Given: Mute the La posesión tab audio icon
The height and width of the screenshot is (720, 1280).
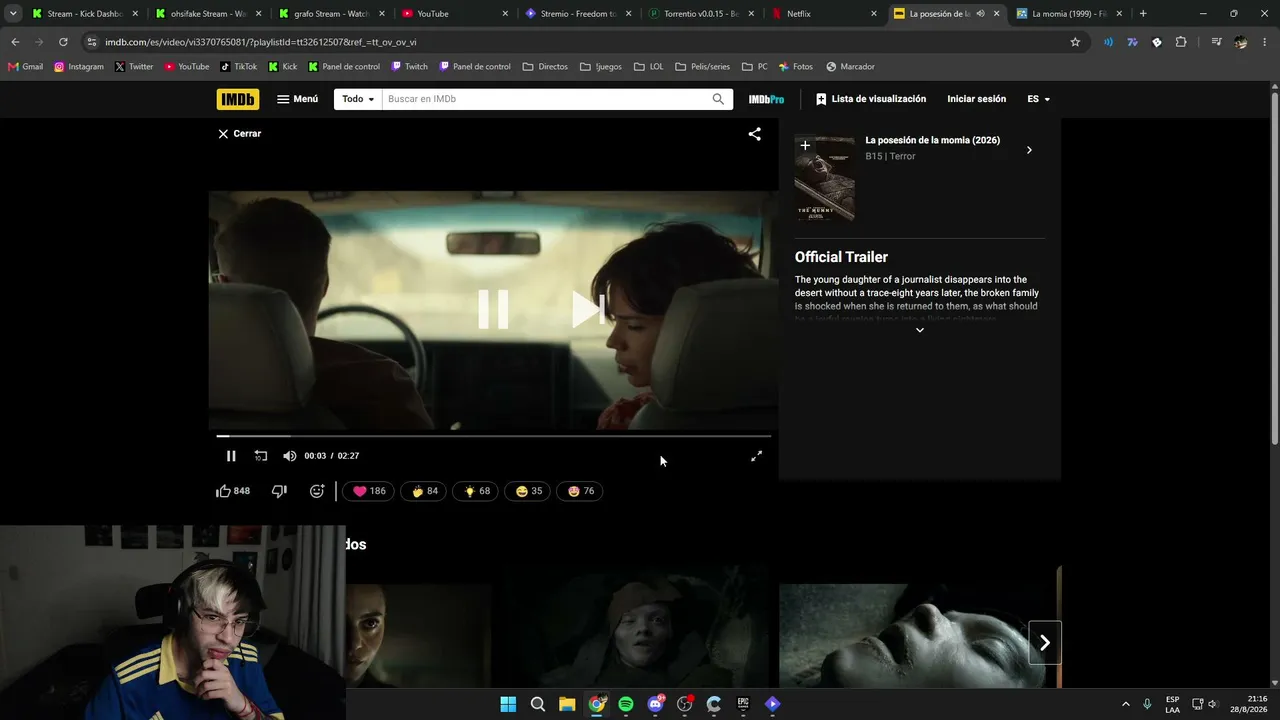Looking at the screenshot, I should point(980,14).
